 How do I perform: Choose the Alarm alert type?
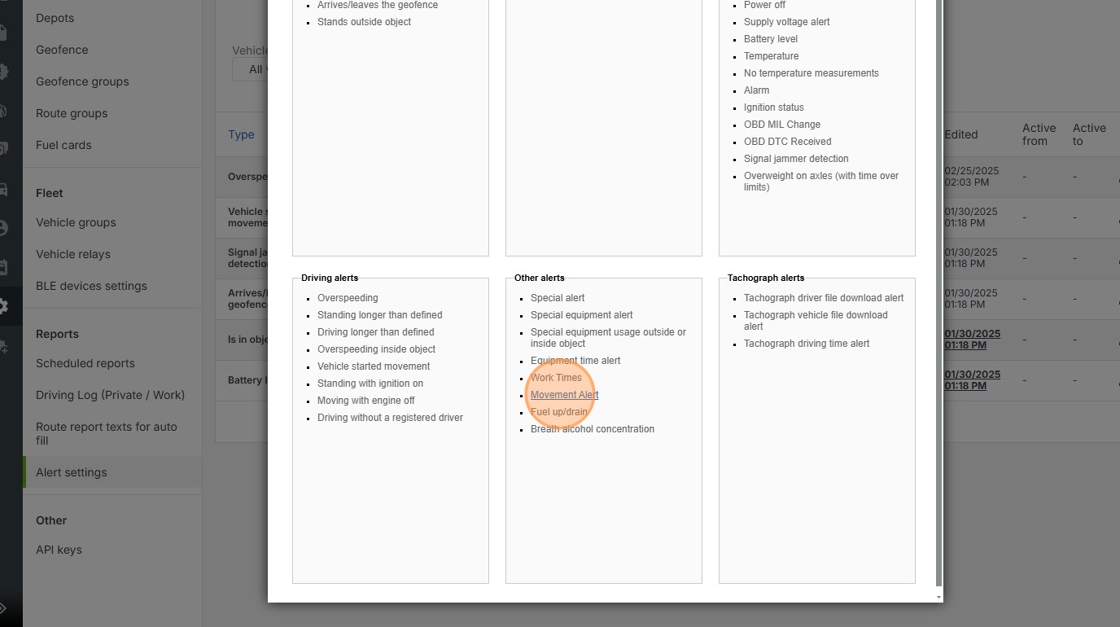tap(756, 91)
